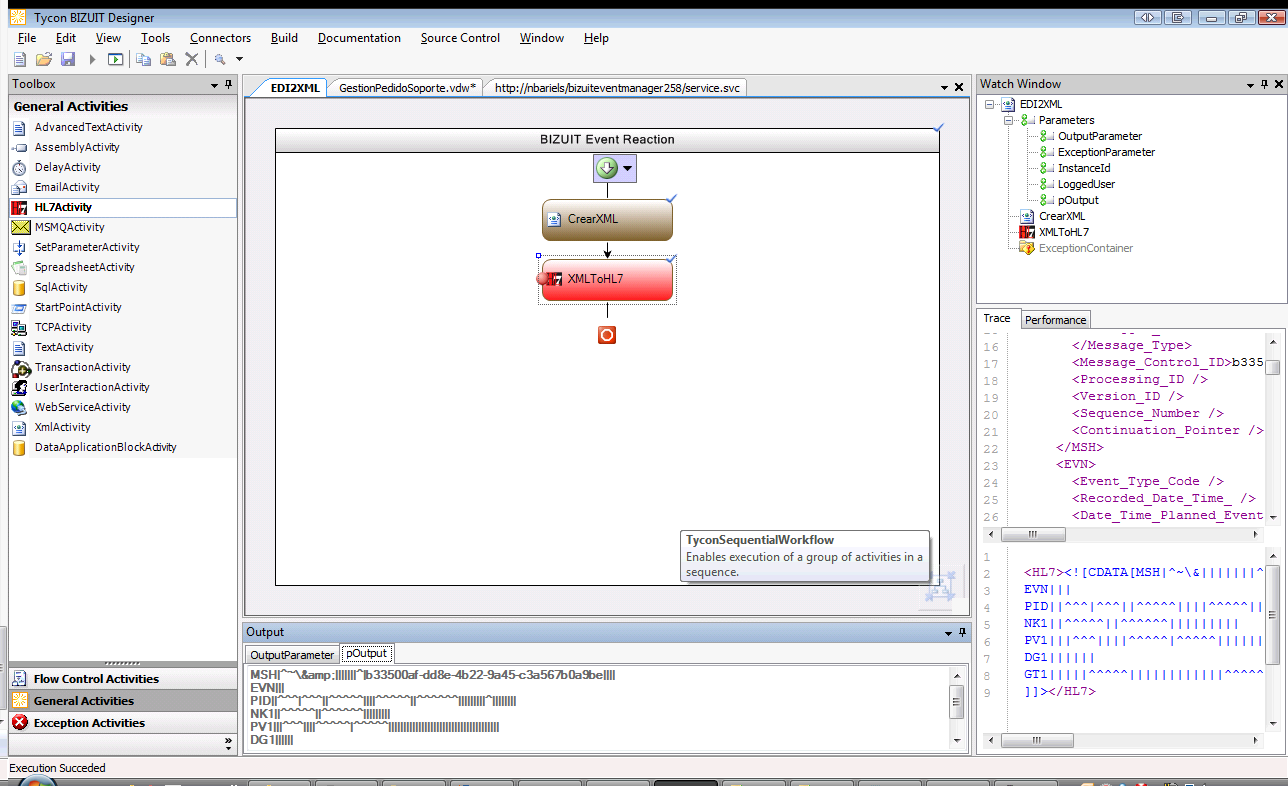Screen dimensions: 1288x786
Task: Click the red stop end node on workflow
Action: pyautogui.click(x=607, y=335)
